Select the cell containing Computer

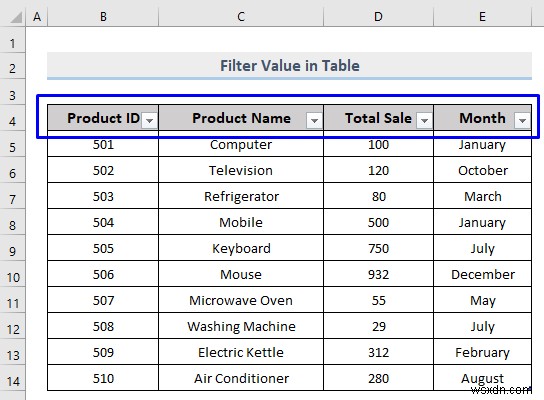point(241,144)
